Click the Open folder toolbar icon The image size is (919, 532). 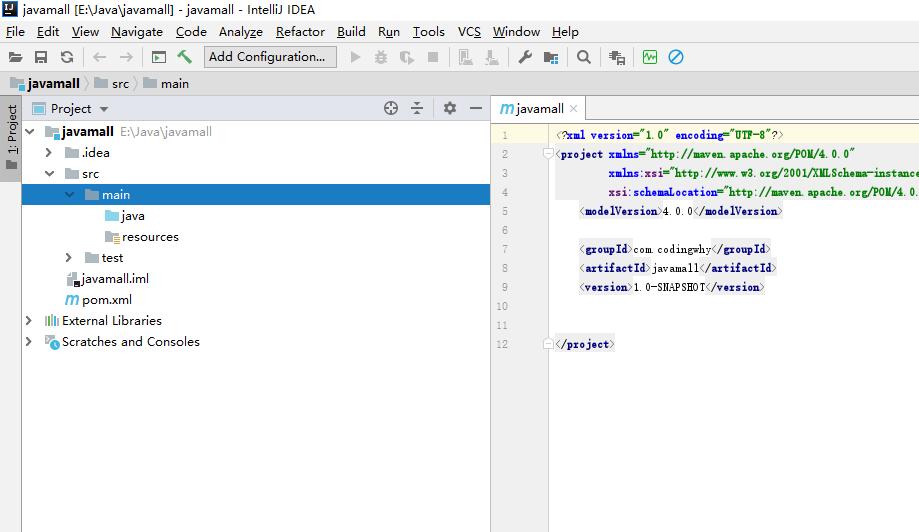pyautogui.click(x=15, y=58)
